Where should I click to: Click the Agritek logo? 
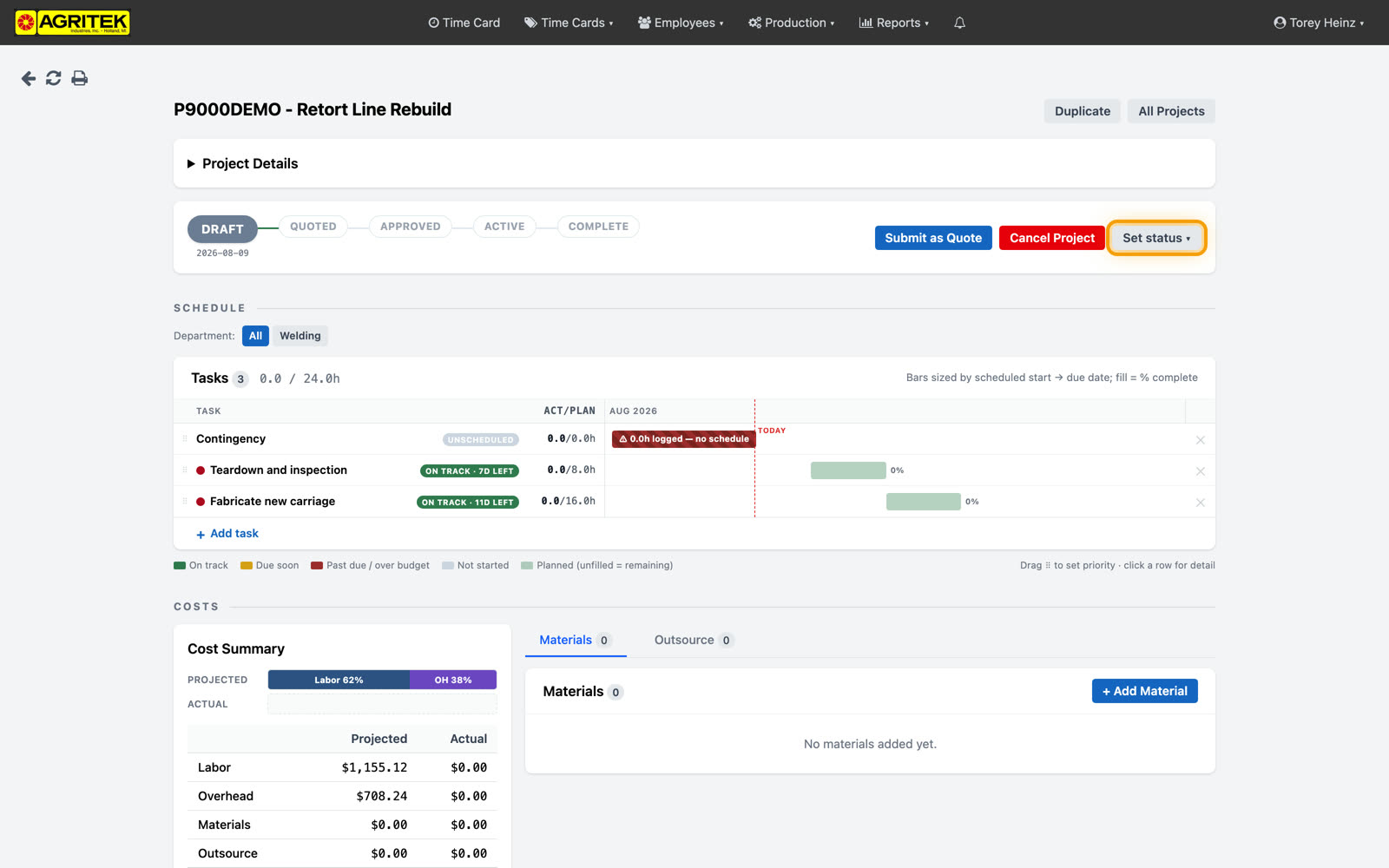click(73, 23)
